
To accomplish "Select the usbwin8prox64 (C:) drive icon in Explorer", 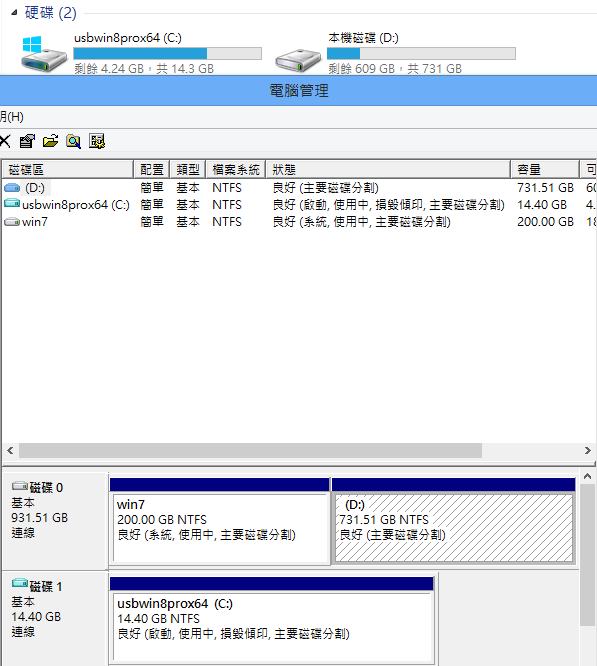I will pos(44,54).
